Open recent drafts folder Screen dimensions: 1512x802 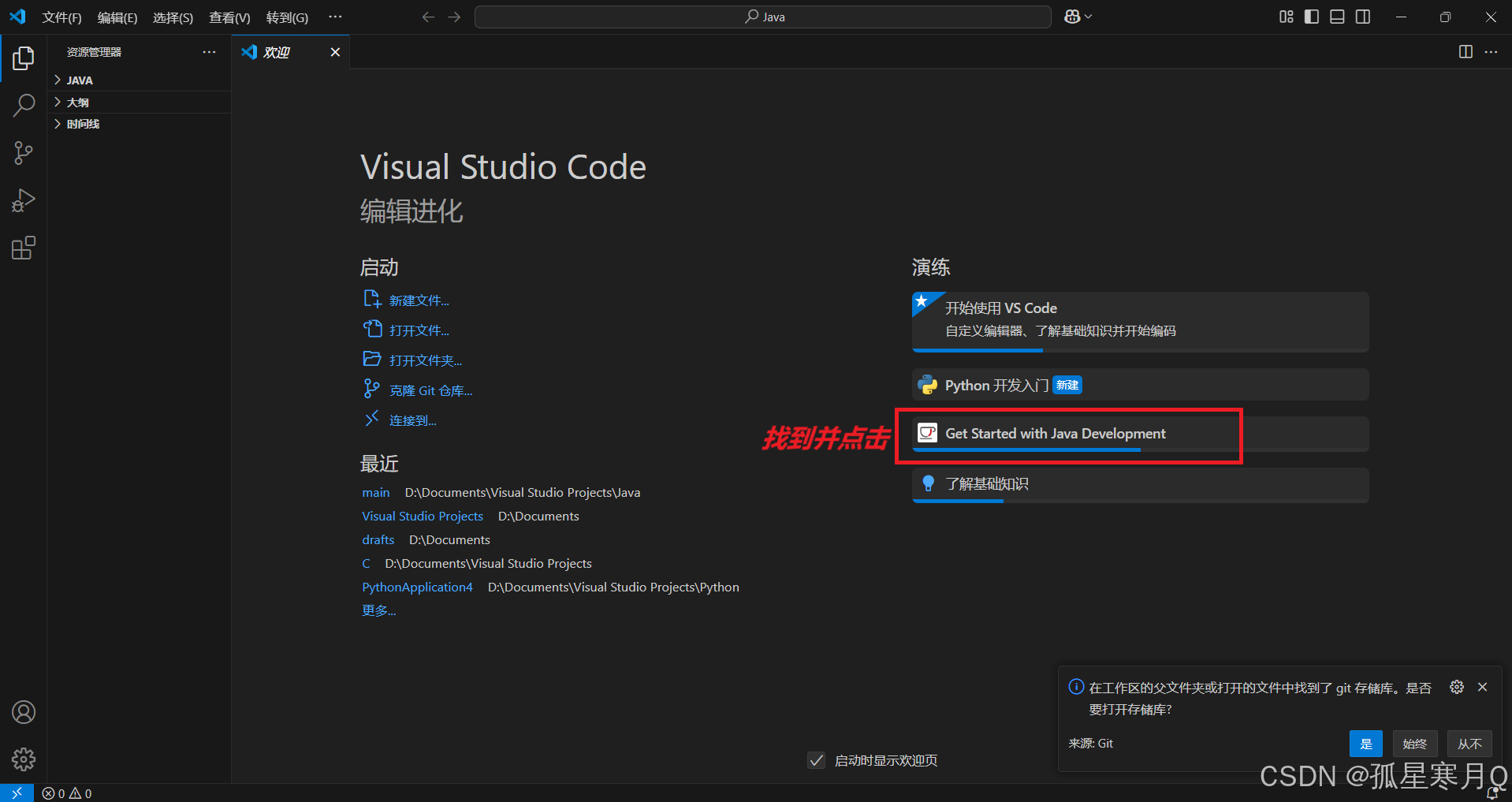tap(378, 539)
